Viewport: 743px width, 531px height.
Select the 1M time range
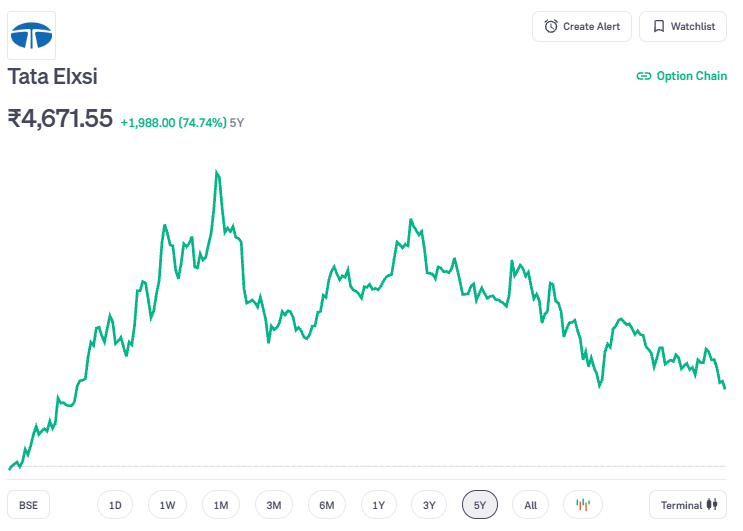pyautogui.click(x=220, y=505)
